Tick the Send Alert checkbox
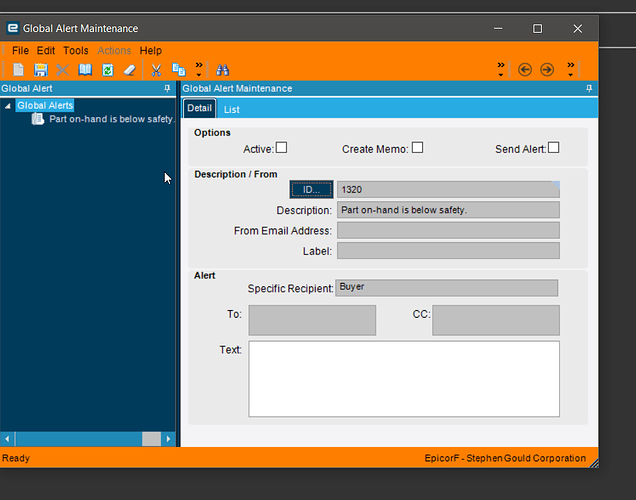Screen dimensions: 636x500 tap(553, 148)
